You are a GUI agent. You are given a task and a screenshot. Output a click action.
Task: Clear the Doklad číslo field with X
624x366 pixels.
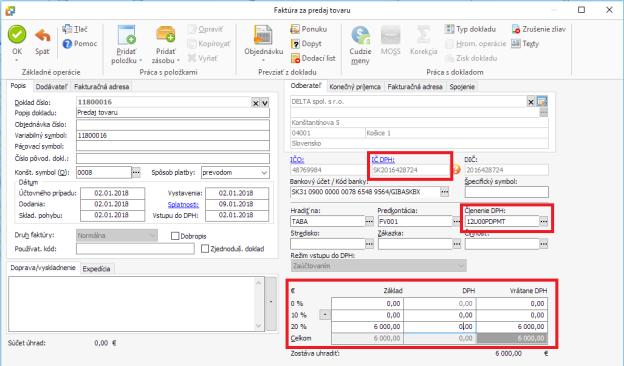pos(255,103)
